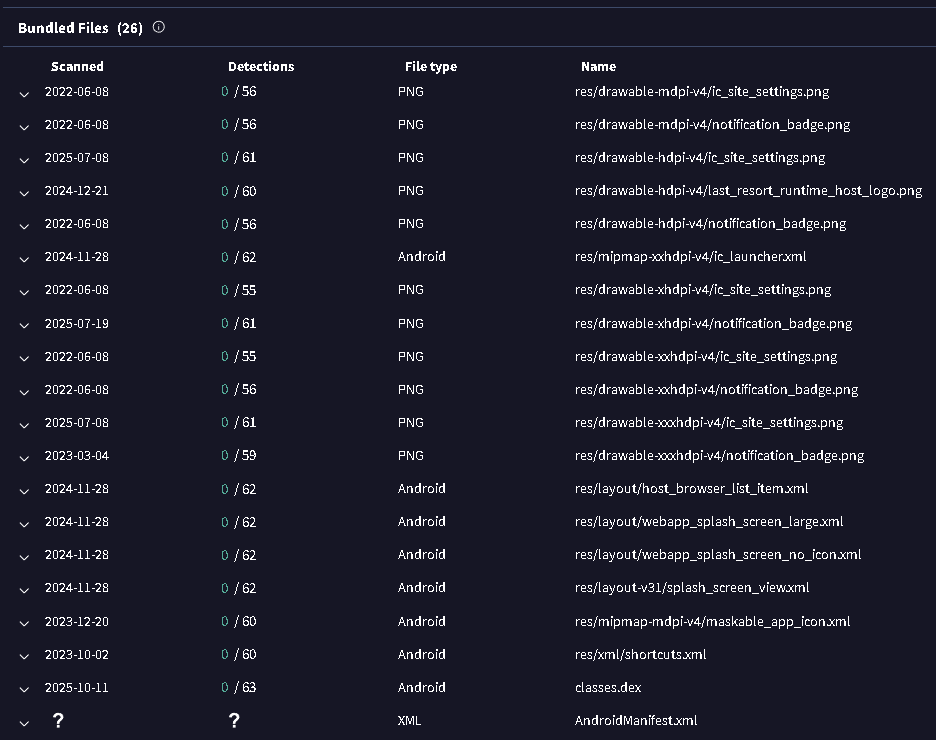The height and width of the screenshot is (740, 936).
Task: Expand the maskable_app_icon.xml row
Action: coord(24,622)
